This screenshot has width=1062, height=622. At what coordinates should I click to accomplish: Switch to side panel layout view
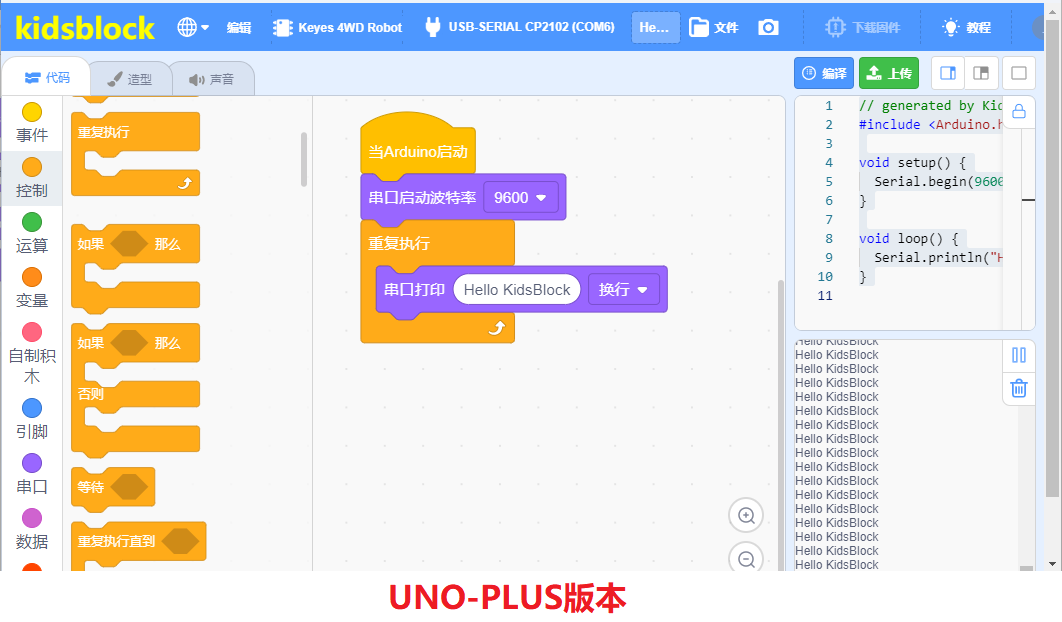pyautogui.click(x=948, y=73)
